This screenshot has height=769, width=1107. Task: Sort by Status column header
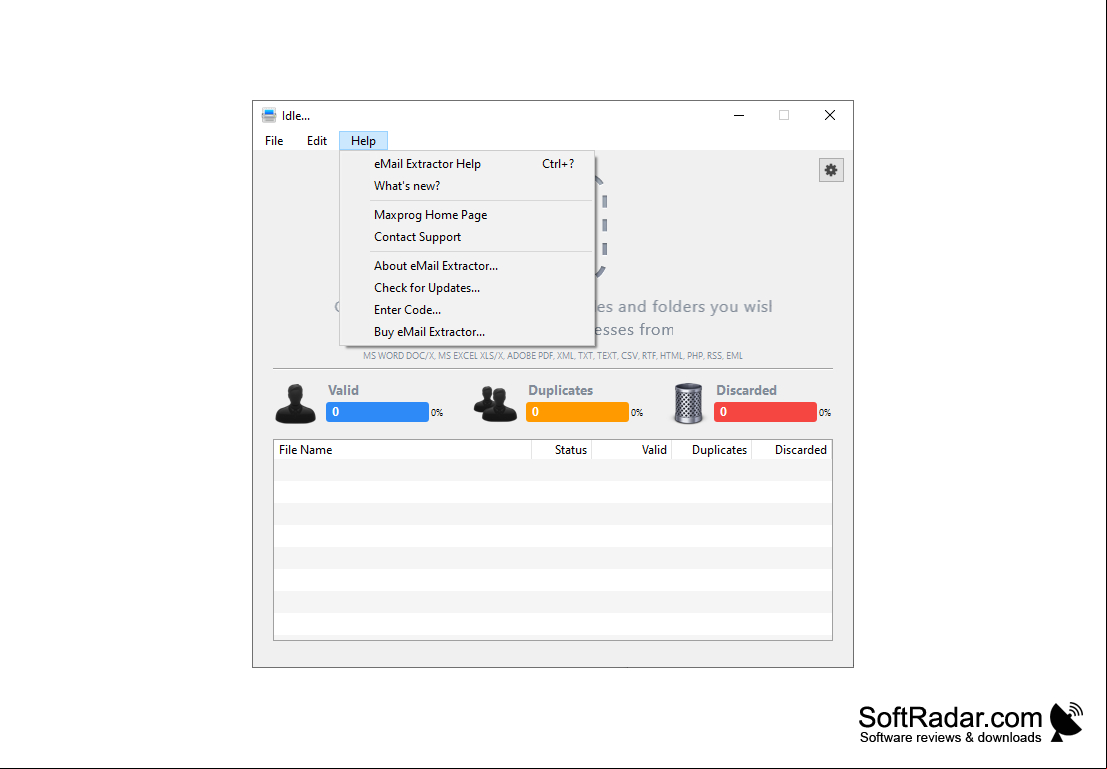pos(562,450)
